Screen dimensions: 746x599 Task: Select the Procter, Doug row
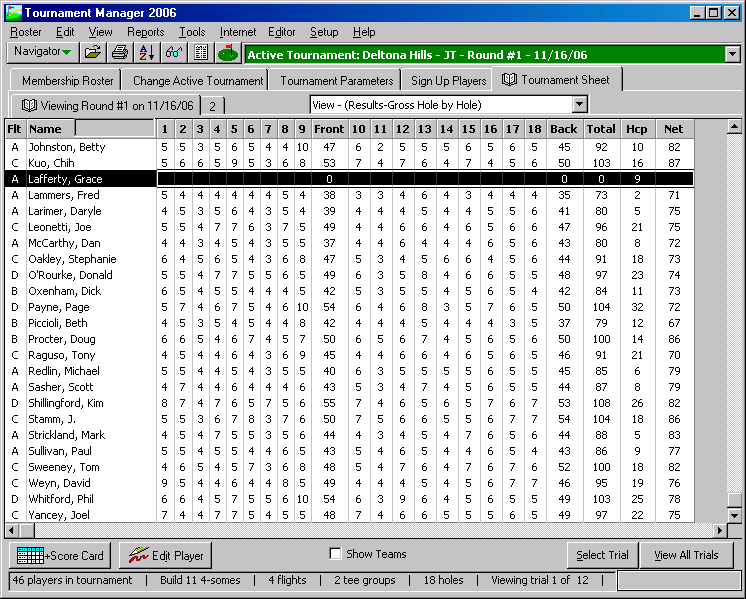(349, 339)
